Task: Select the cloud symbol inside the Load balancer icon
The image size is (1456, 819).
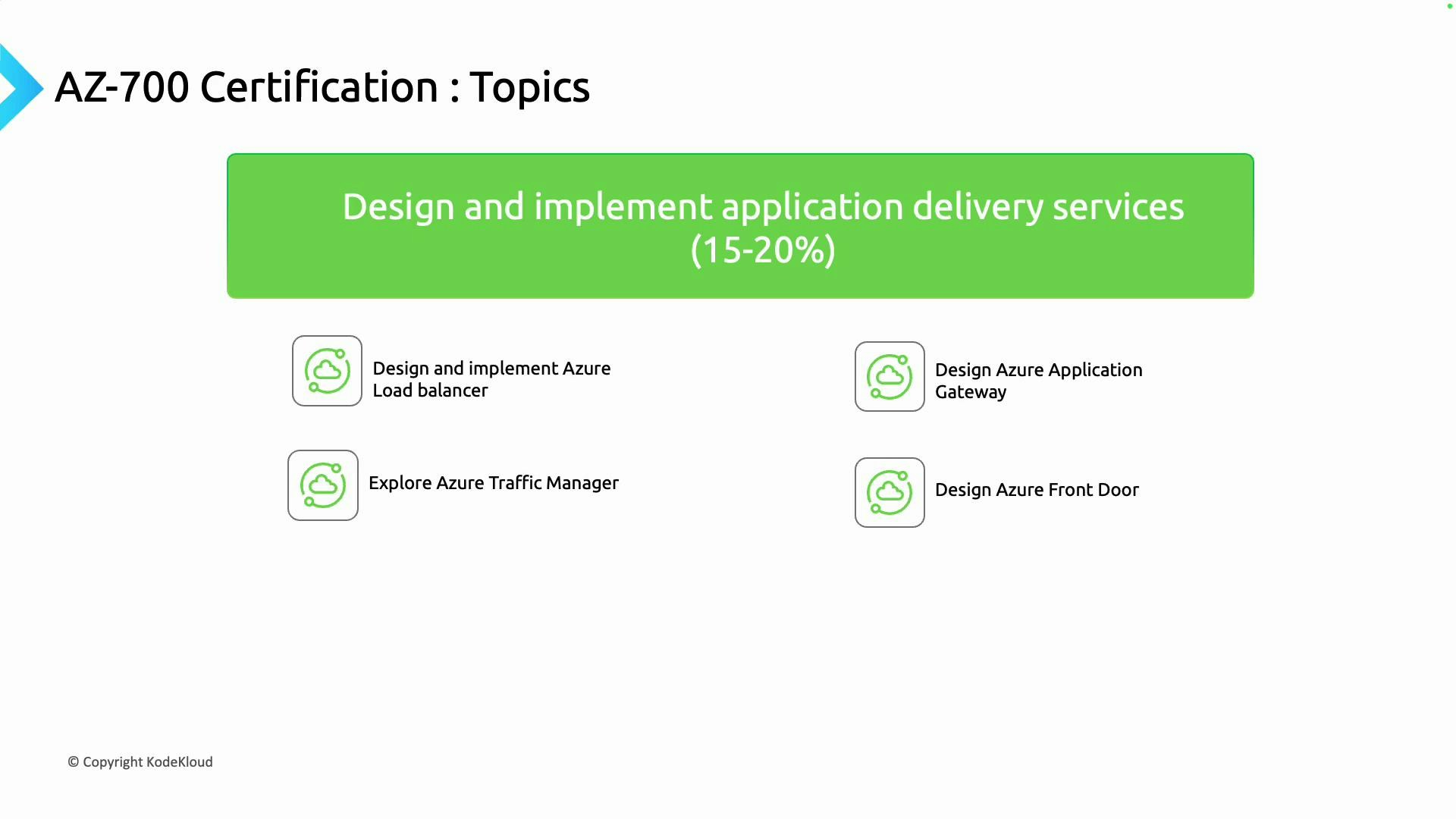Action: pos(327,371)
